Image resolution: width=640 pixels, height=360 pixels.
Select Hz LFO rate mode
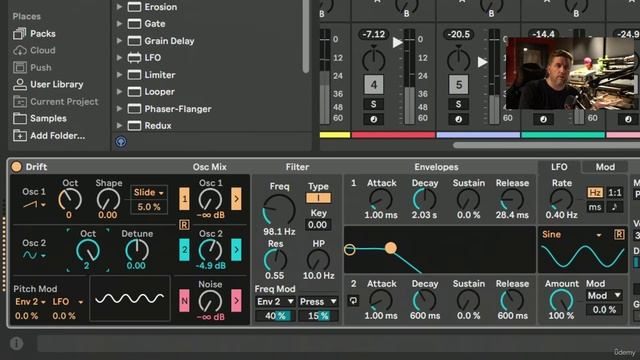pyautogui.click(x=595, y=192)
